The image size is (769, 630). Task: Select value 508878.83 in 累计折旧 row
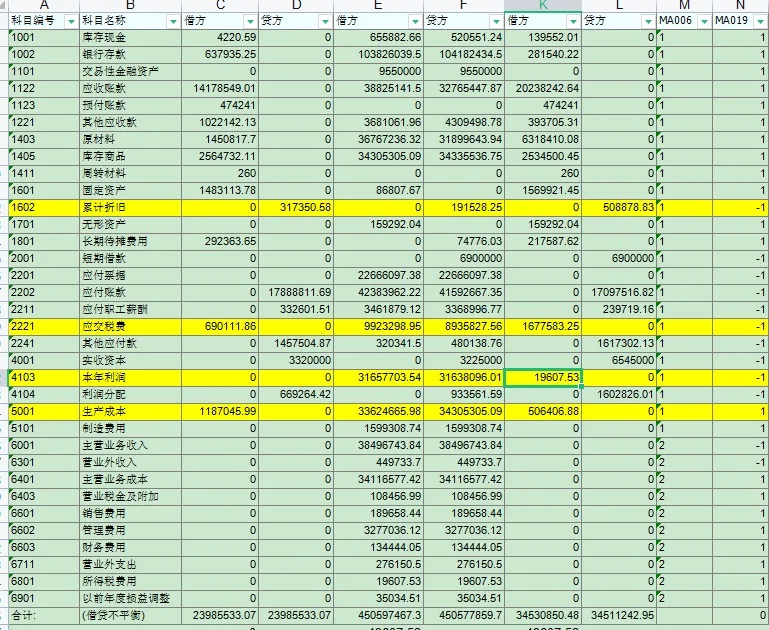(619, 207)
